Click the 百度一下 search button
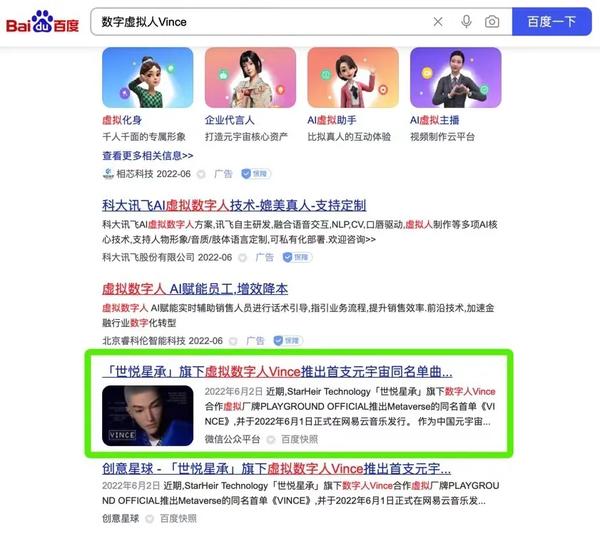Image resolution: width=600 pixels, height=534 pixels. pos(552,22)
